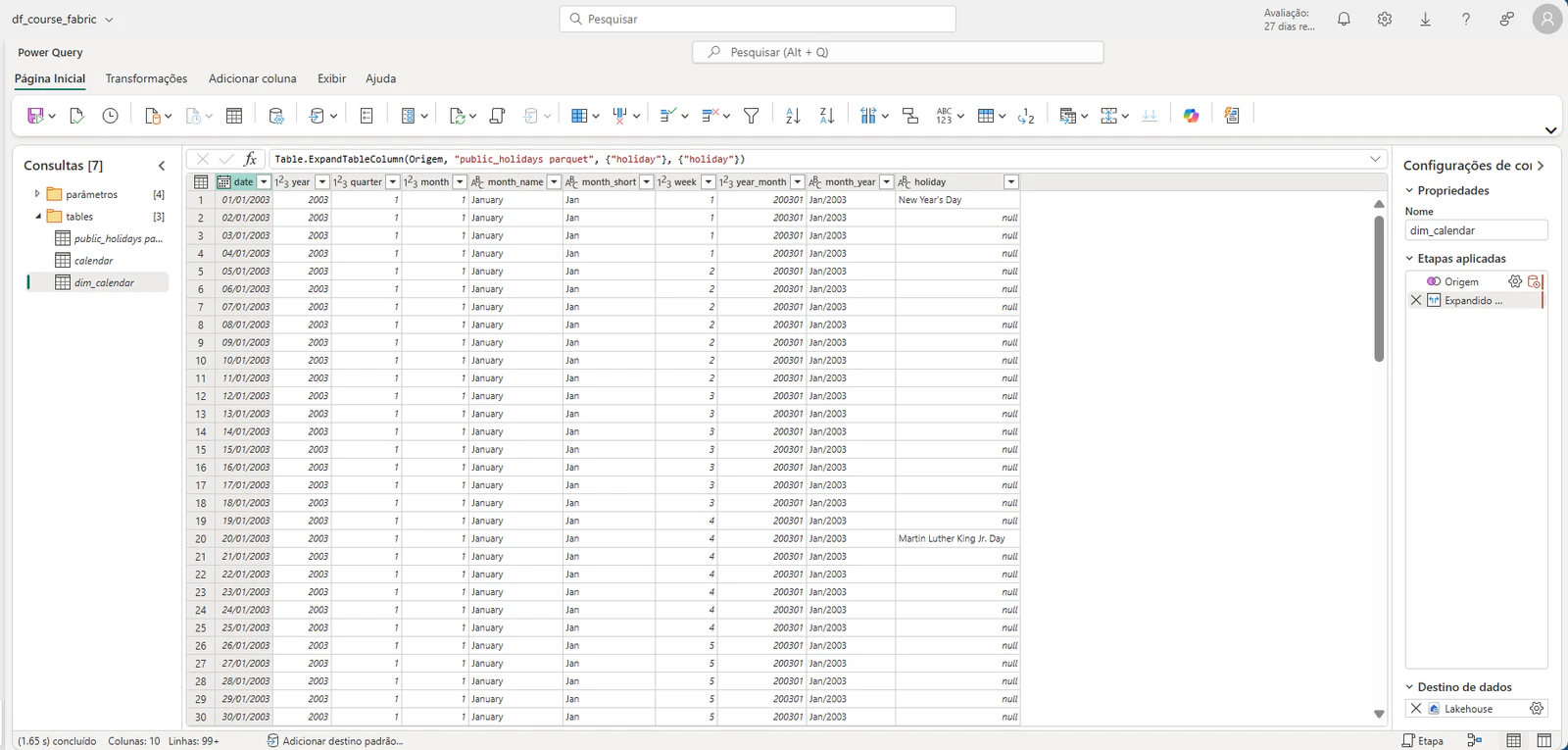The image size is (1568, 750).
Task: Open Lakehouse destination settings gear
Action: point(1537,708)
